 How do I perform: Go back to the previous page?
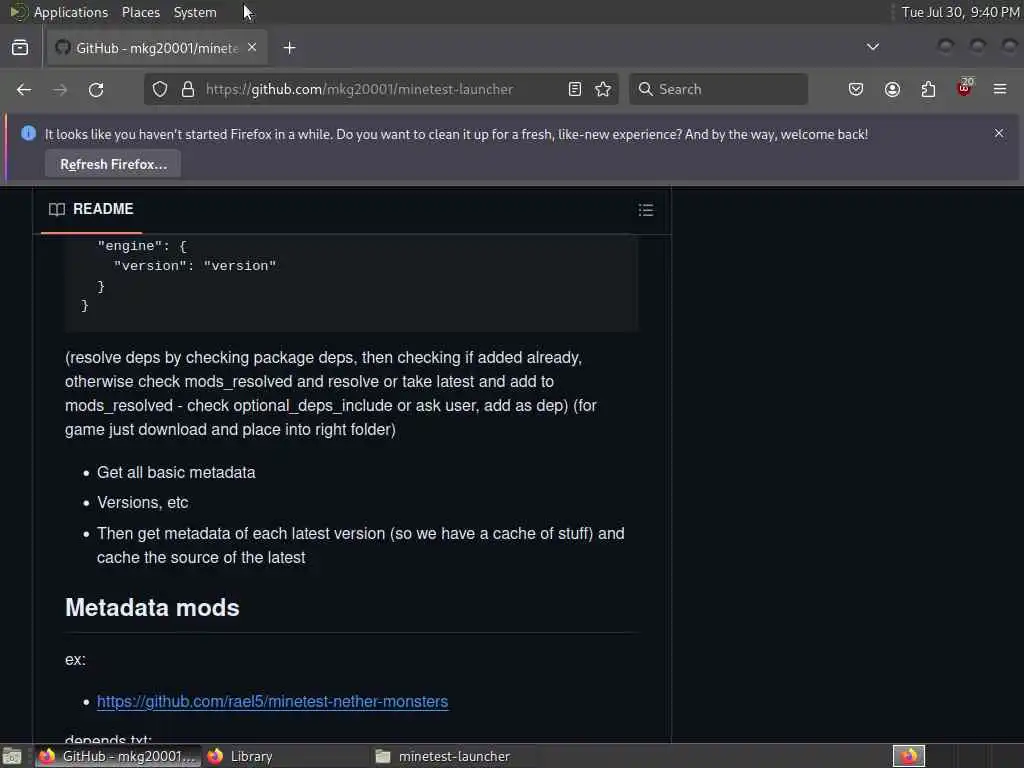24,89
